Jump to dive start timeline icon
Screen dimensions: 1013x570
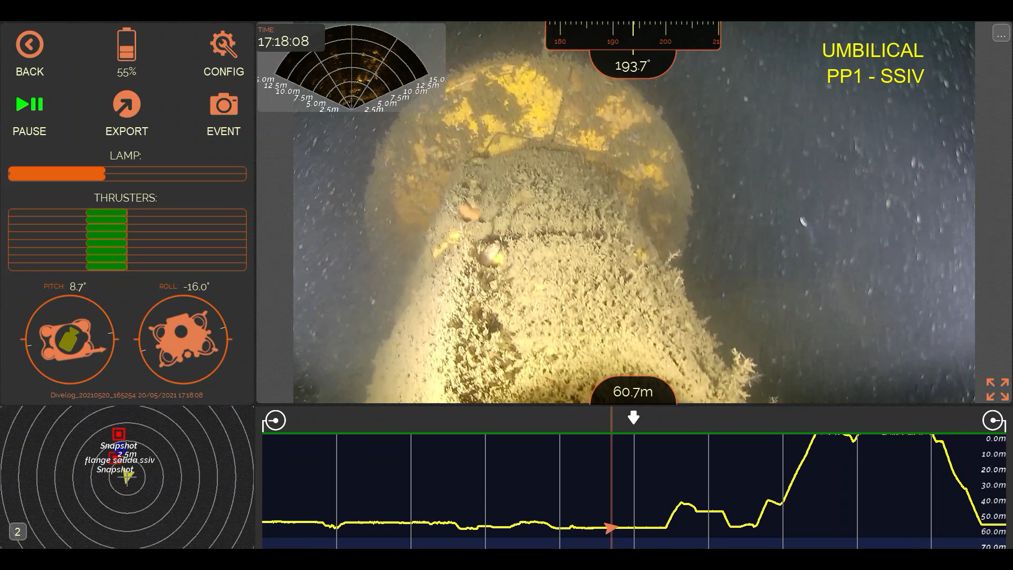point(275,420)
